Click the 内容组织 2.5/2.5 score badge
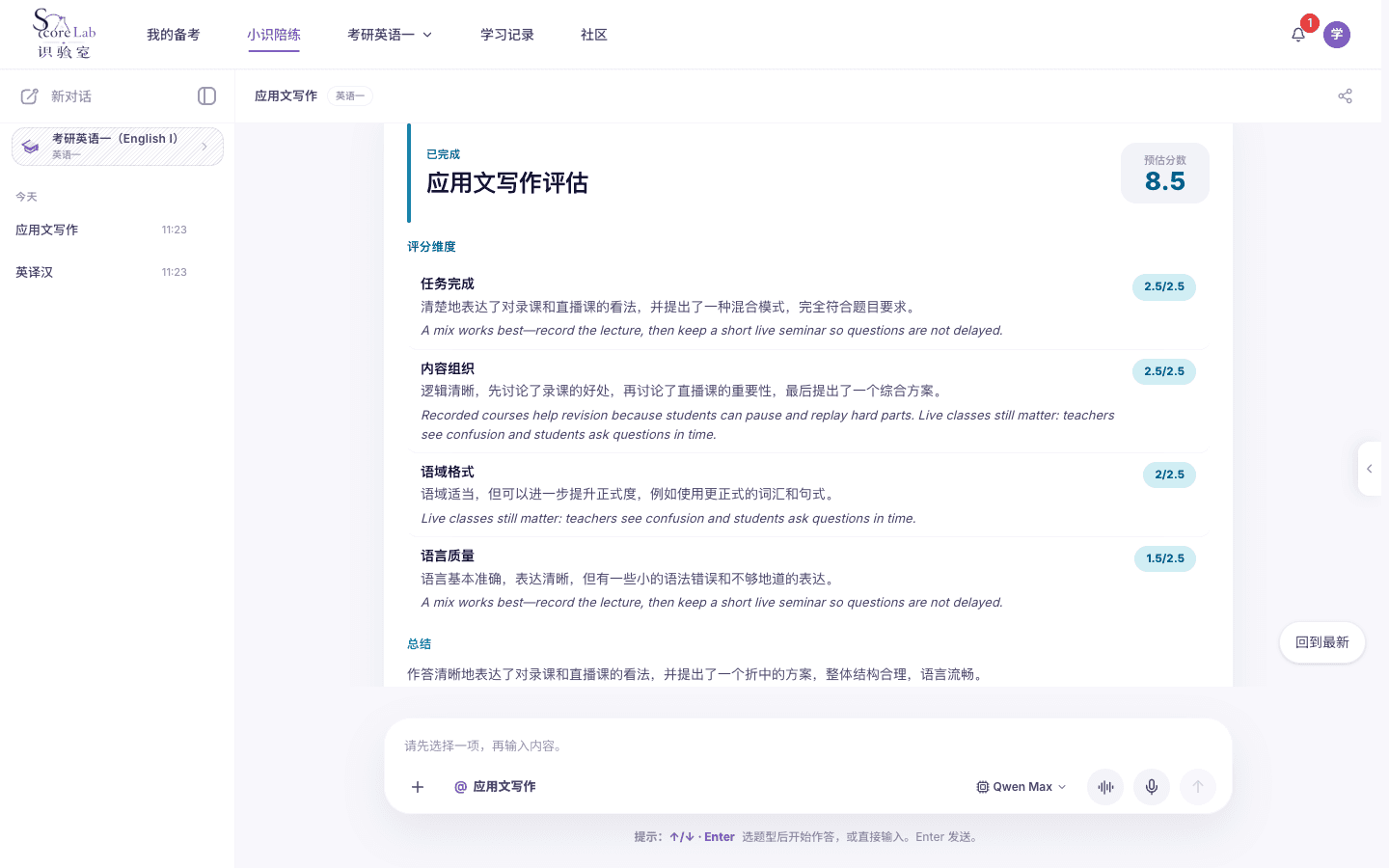 click(1164, 371)
